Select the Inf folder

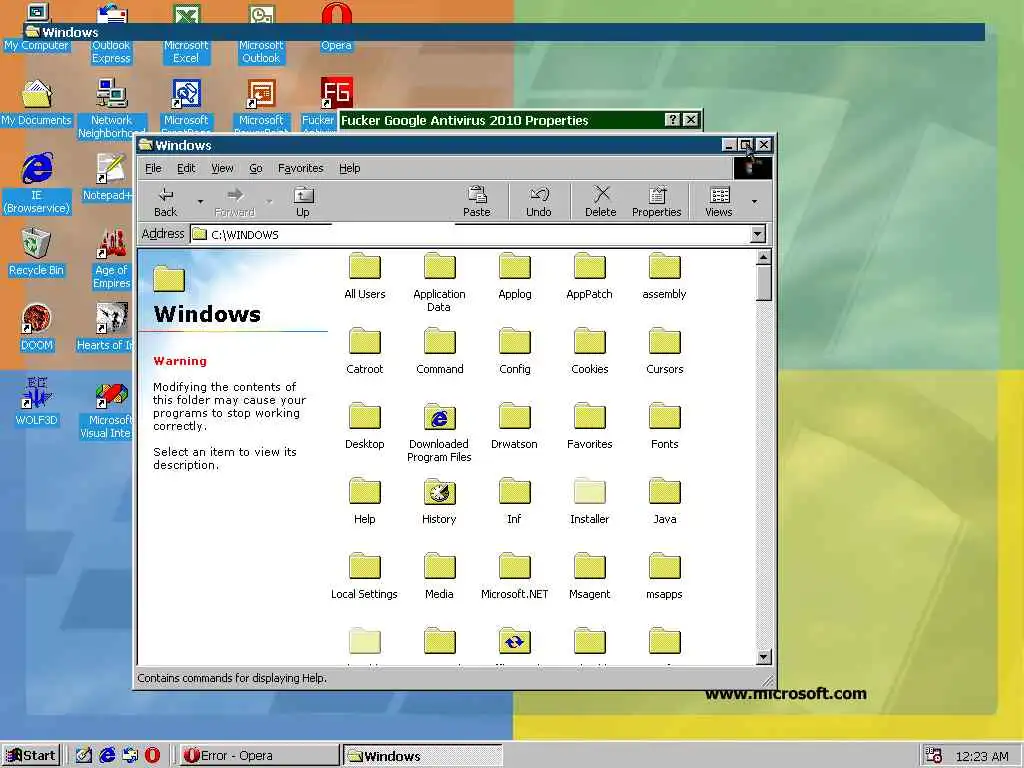[515, 501]
